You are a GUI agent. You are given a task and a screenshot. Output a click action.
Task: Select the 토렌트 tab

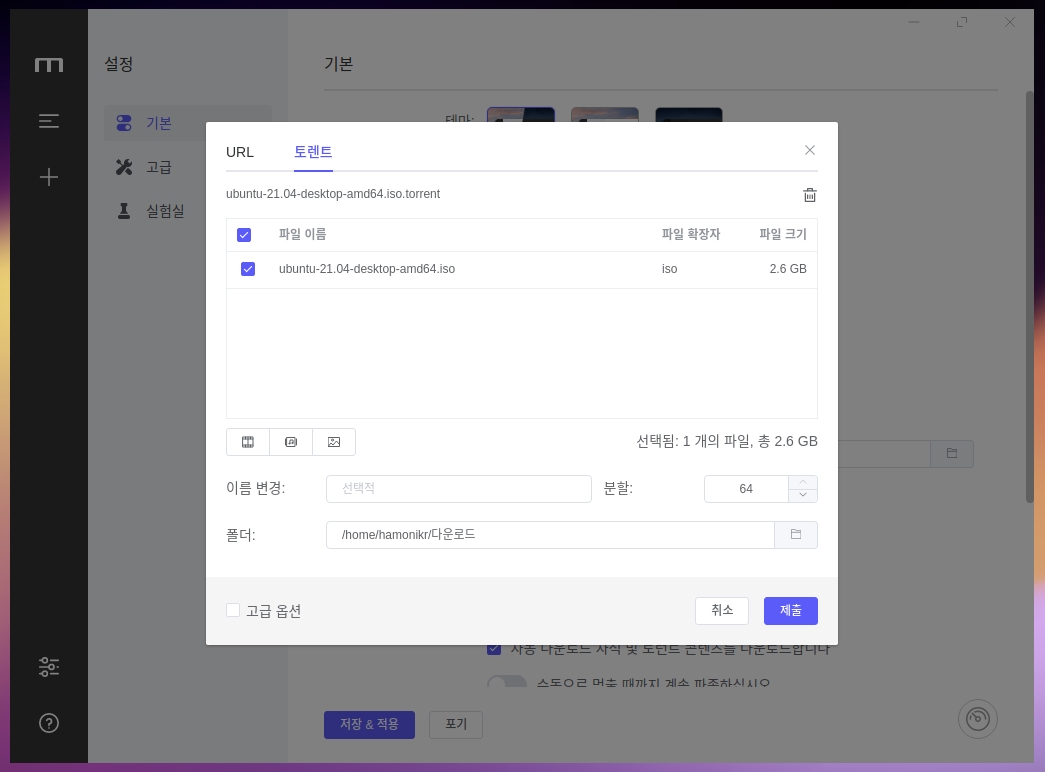point(313,152)
